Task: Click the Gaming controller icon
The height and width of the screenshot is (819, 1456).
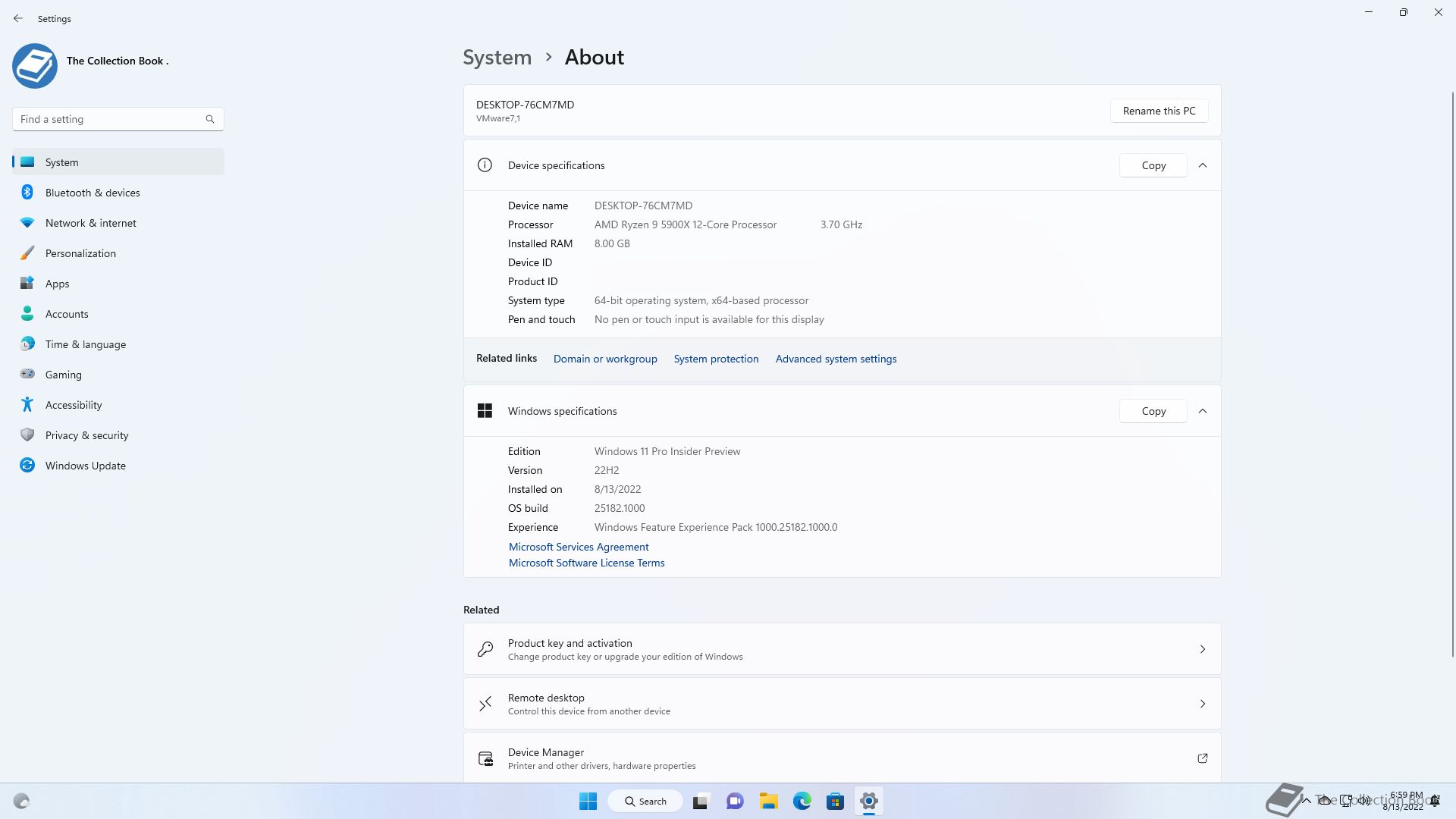Action: 27,374
